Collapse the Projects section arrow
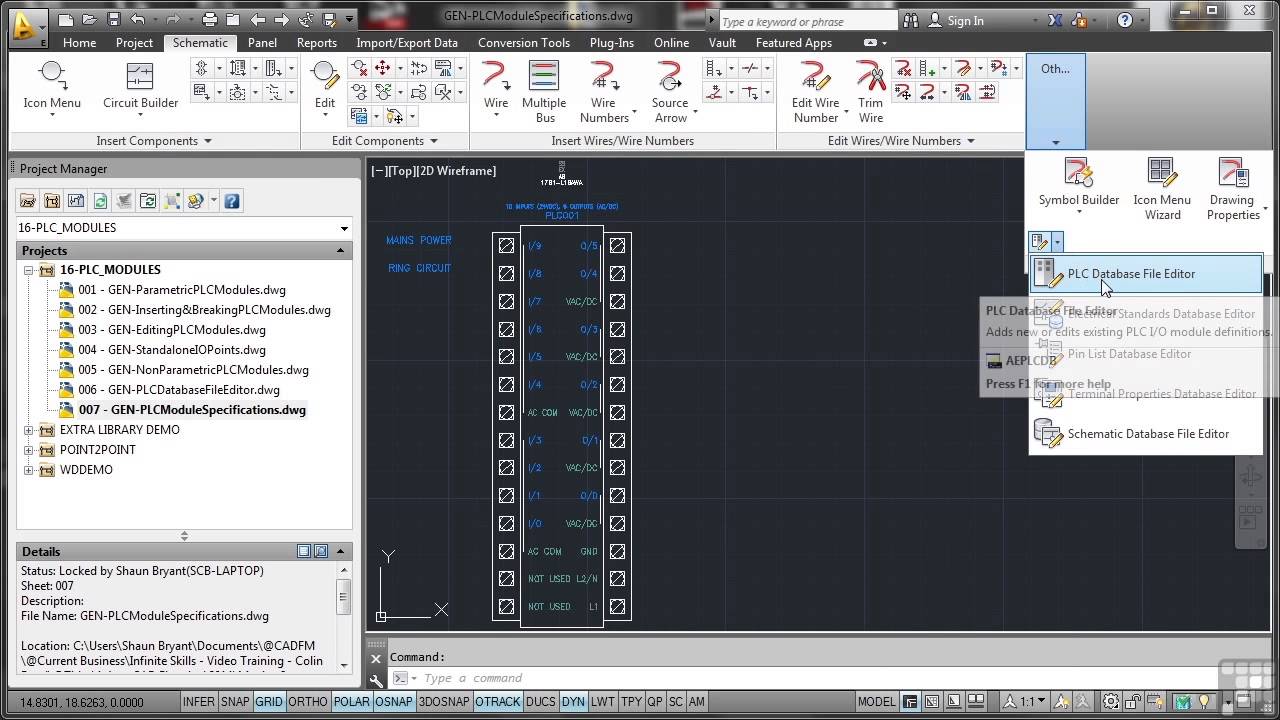1280x720 pixels. click(x=340, y=251)
